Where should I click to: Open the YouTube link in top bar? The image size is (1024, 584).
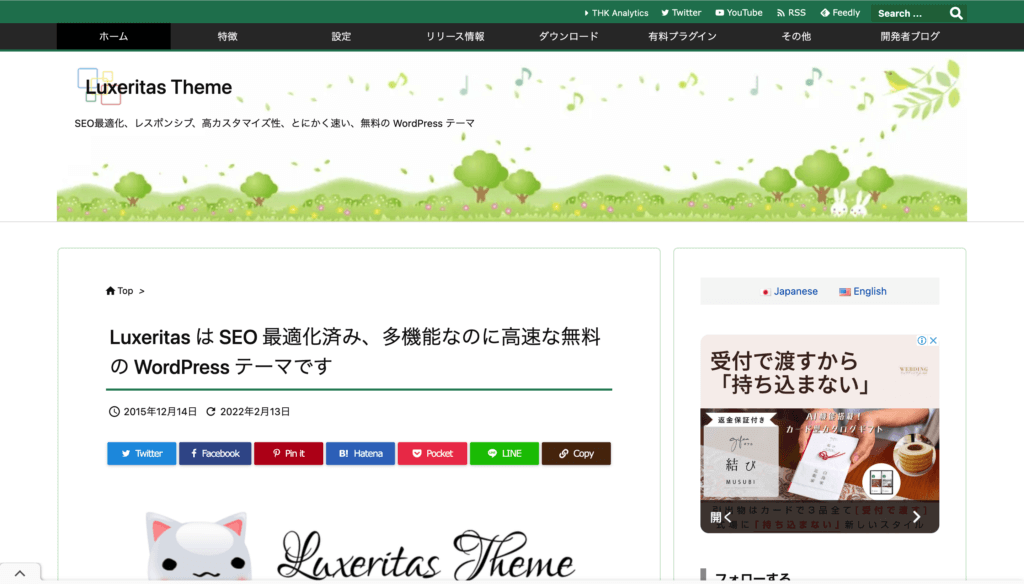[x=739, y=13]
